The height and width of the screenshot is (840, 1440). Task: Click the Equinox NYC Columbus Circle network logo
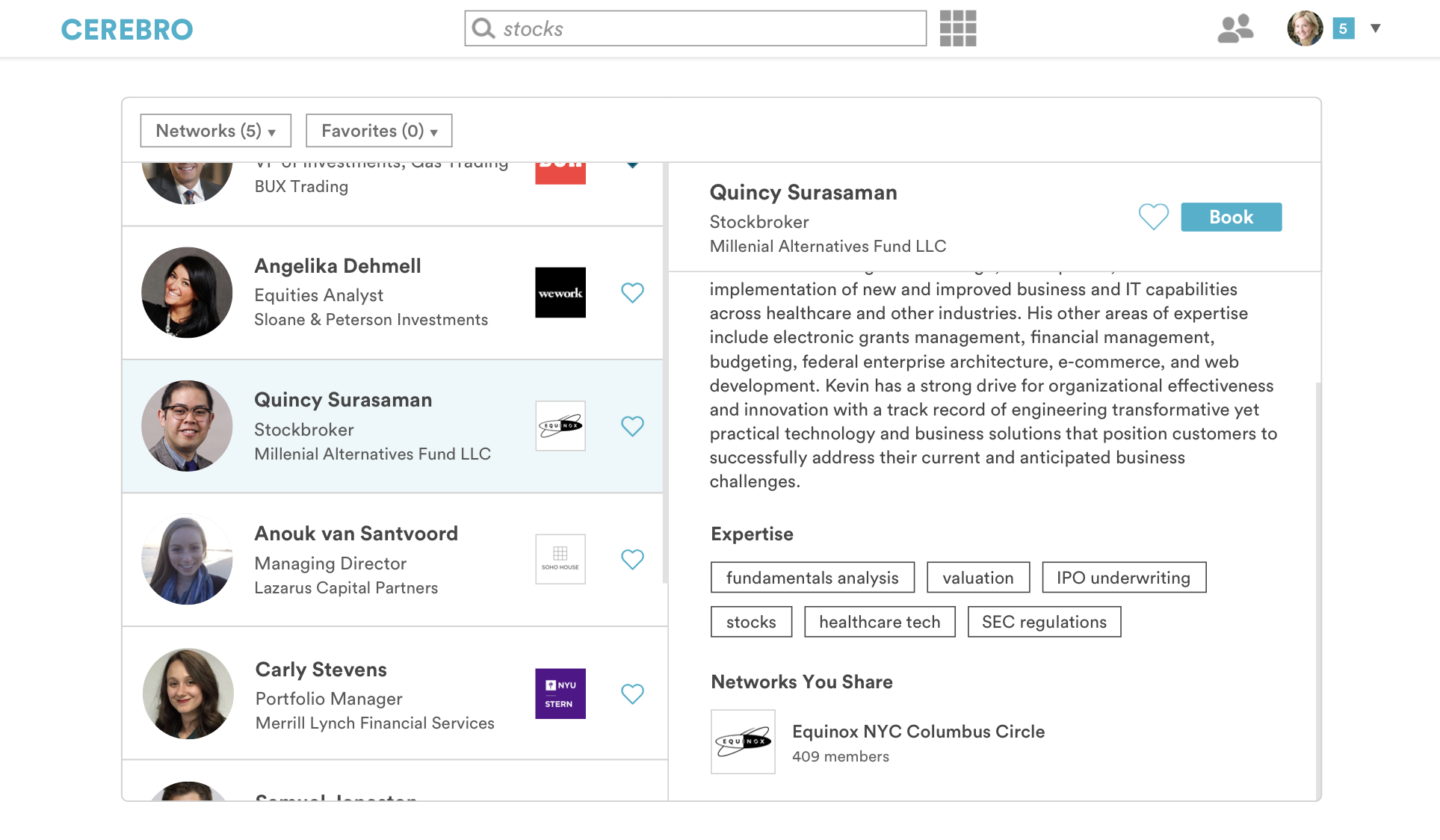tap(743, 741)
